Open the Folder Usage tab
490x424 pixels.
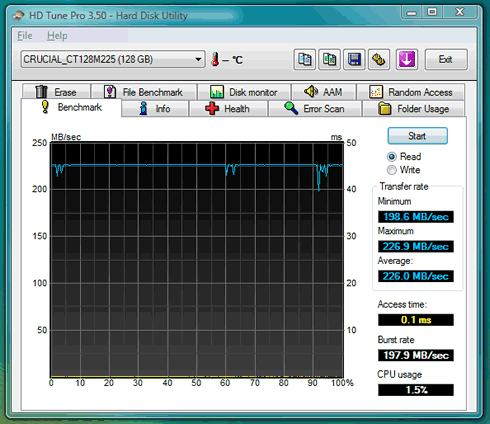(414, 109)
